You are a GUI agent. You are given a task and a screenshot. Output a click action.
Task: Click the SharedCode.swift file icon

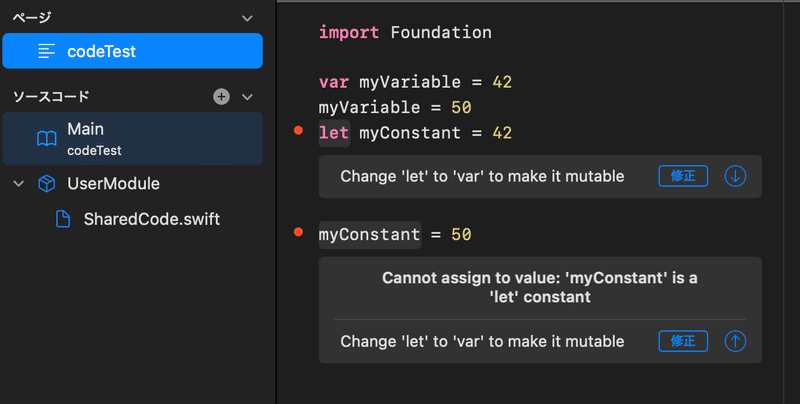[62, 219]
